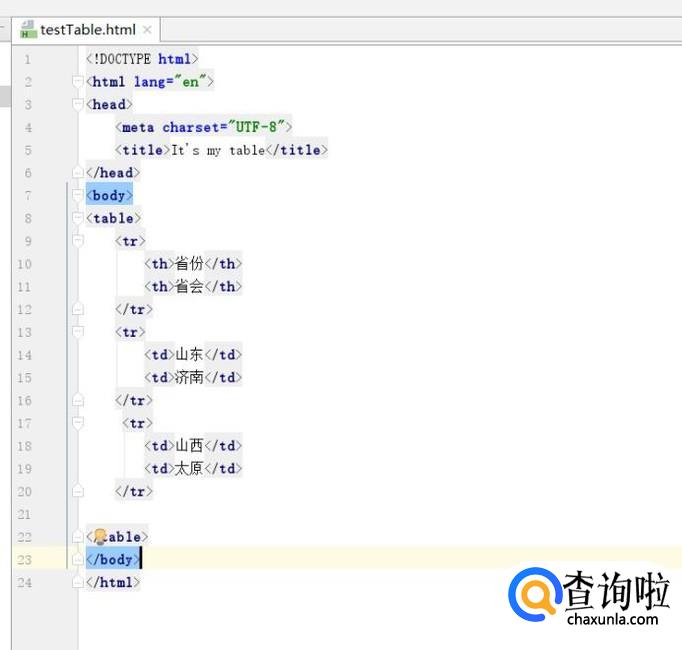Fold the second tr row at line 13

click(78, 332)
